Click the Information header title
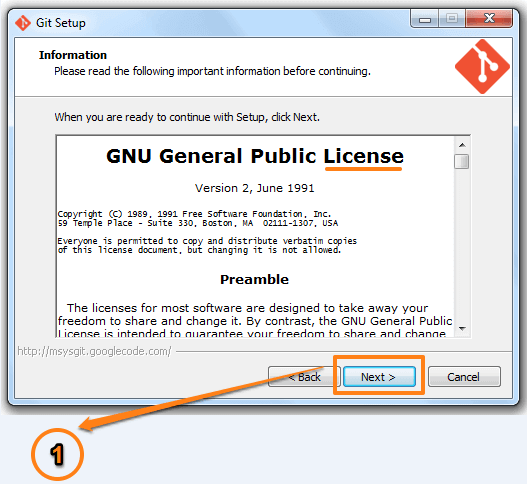Image resolution: width=527 pixels, height=484 pixels. 73,55
